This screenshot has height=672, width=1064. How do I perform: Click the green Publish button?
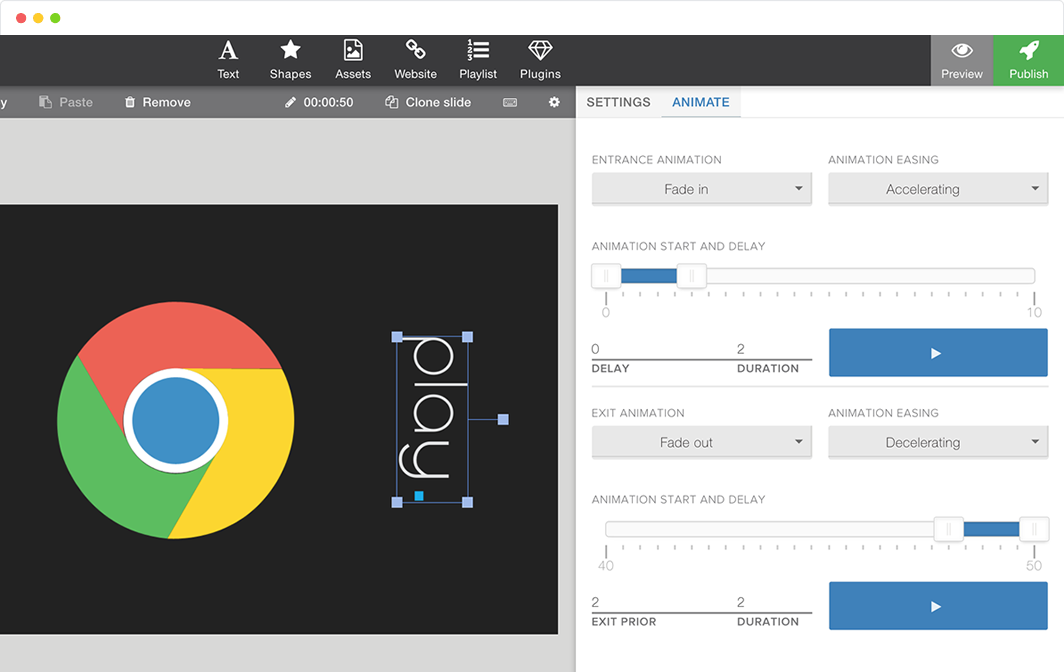1028,60
